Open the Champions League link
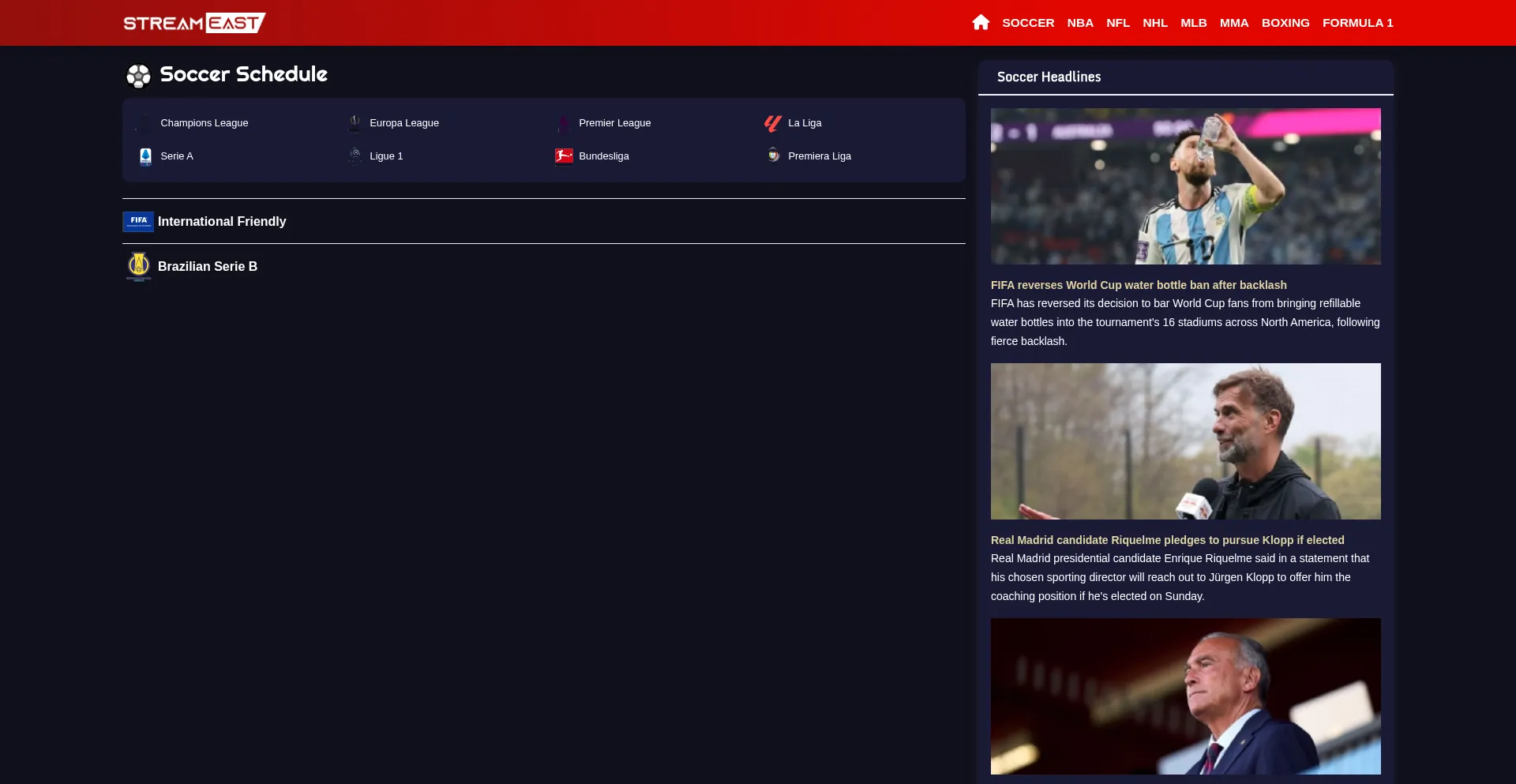1516x784 pixels. tap(205, 123)
